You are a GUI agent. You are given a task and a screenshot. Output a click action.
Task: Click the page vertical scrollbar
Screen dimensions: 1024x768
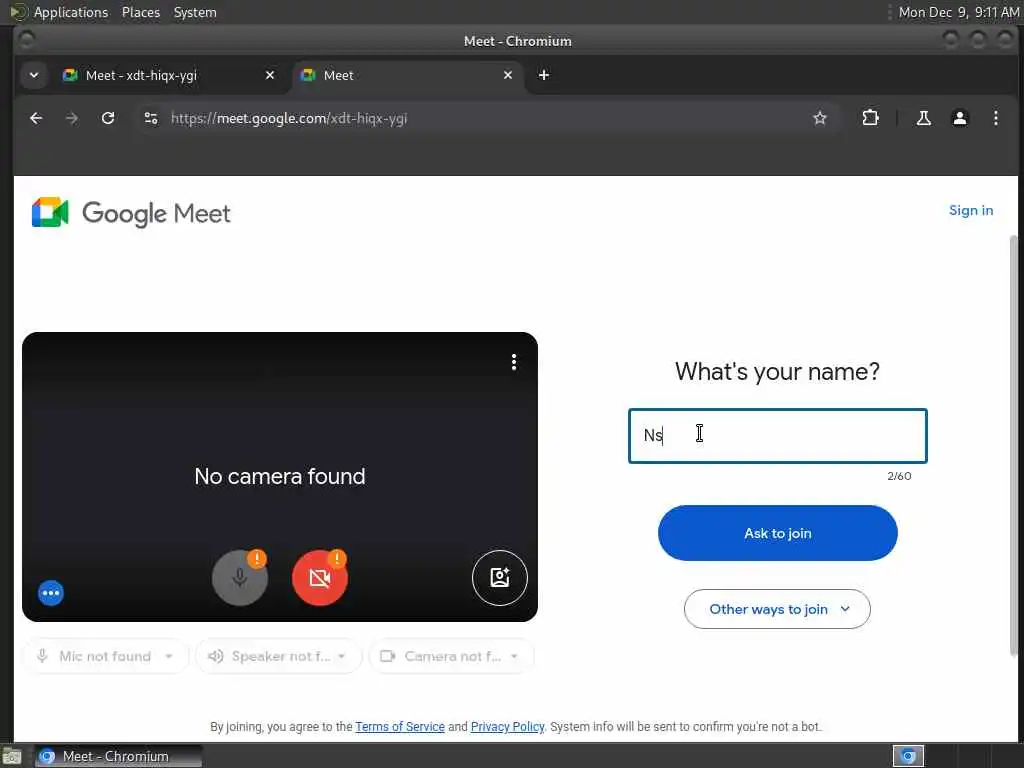[x=1013, y=444]
